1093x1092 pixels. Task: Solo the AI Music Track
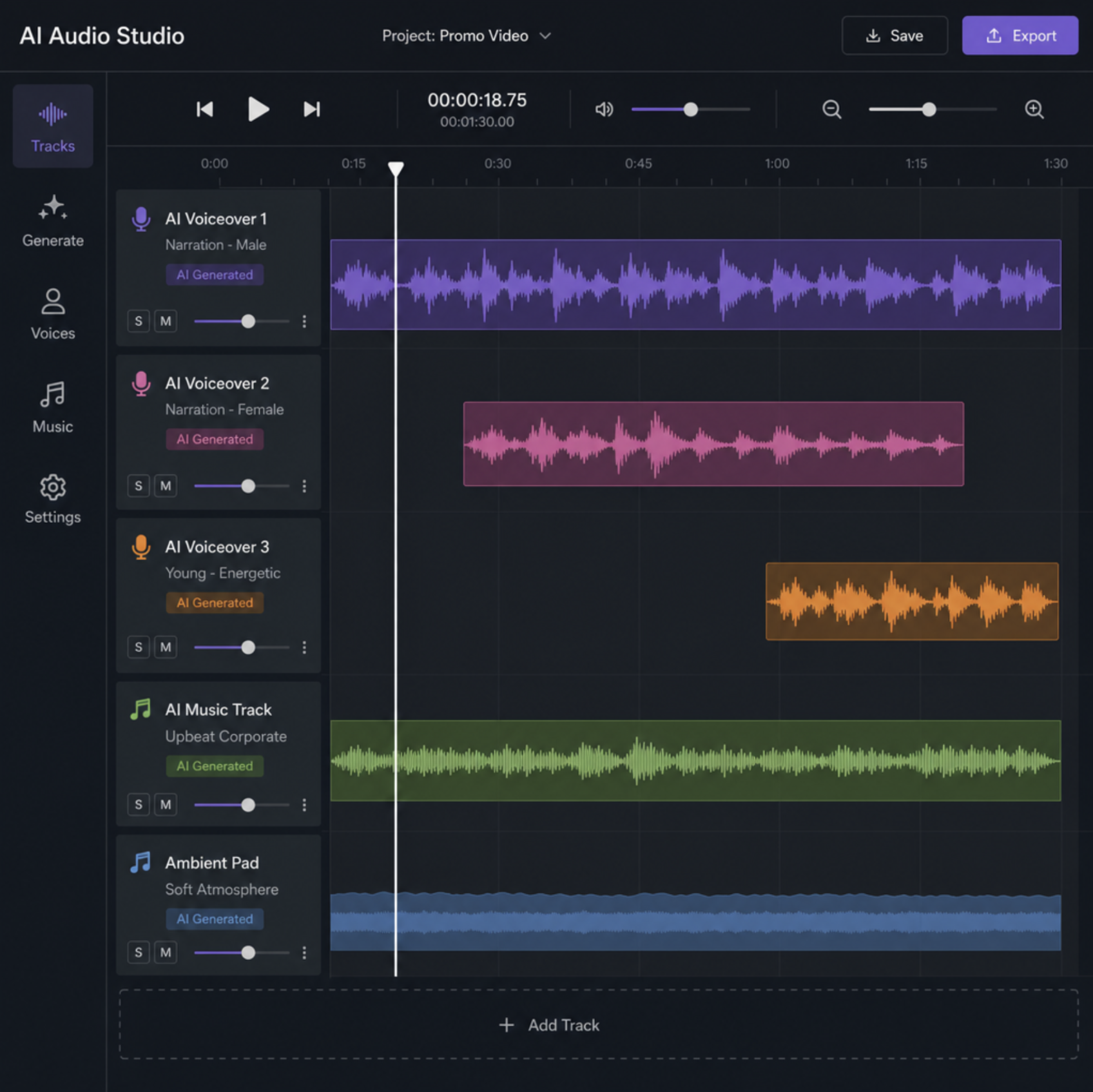[x=139, y=804]
